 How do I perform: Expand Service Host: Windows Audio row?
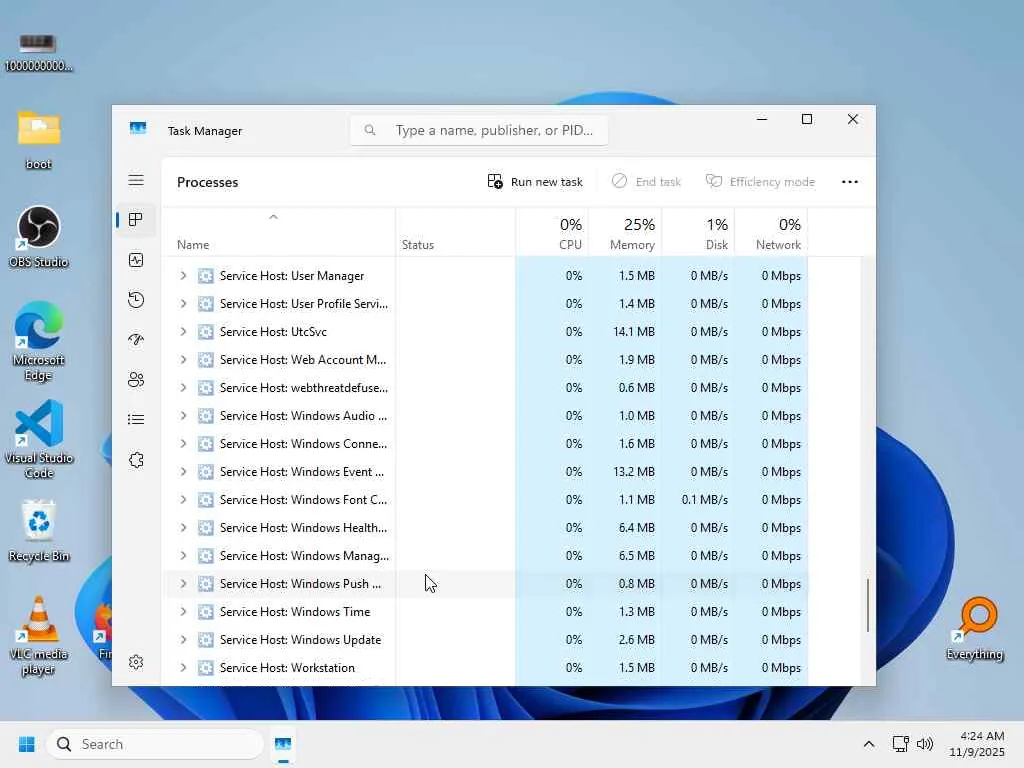tap(184, 416)
